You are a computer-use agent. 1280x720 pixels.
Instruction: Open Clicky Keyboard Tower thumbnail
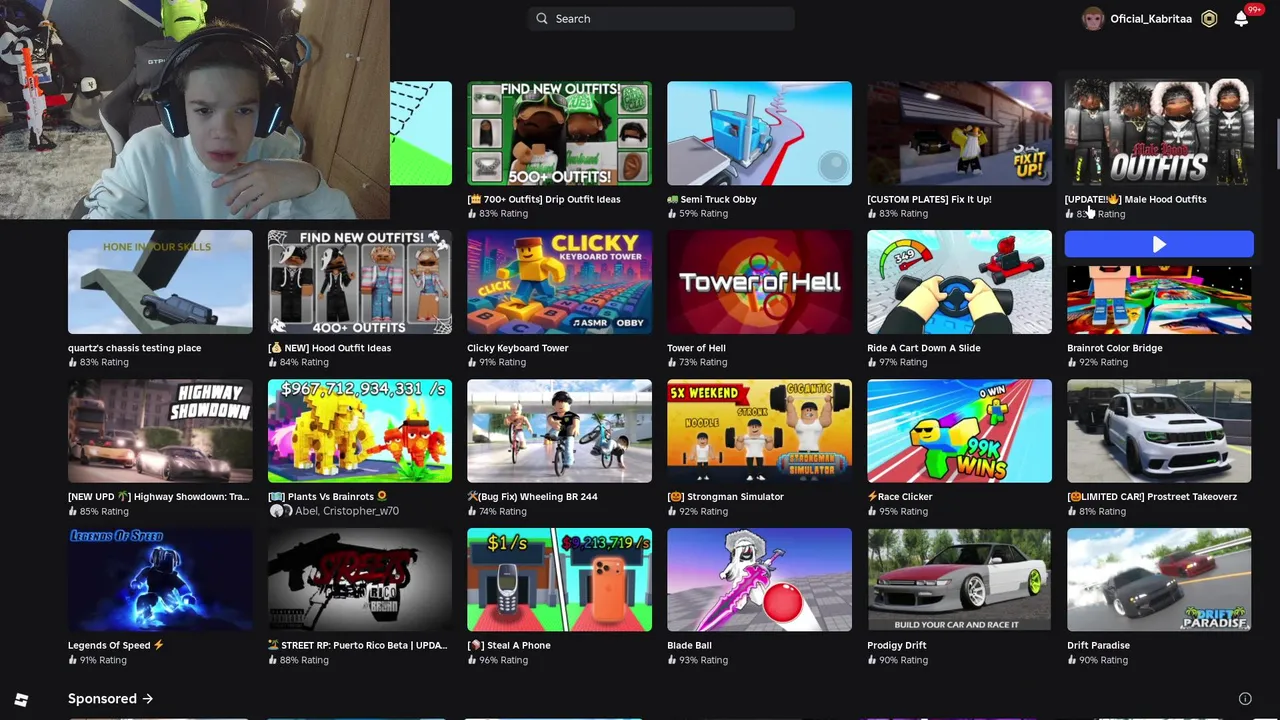click(x=559, y=282)
